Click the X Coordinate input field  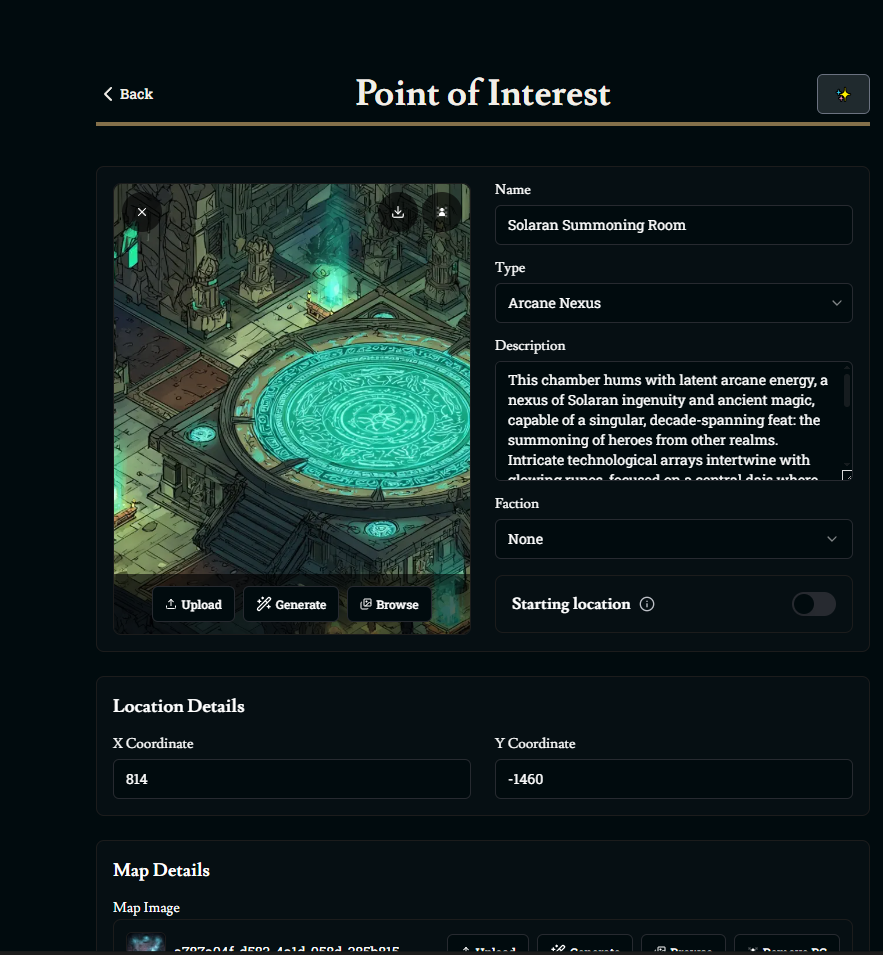click(x=291, y=779)
